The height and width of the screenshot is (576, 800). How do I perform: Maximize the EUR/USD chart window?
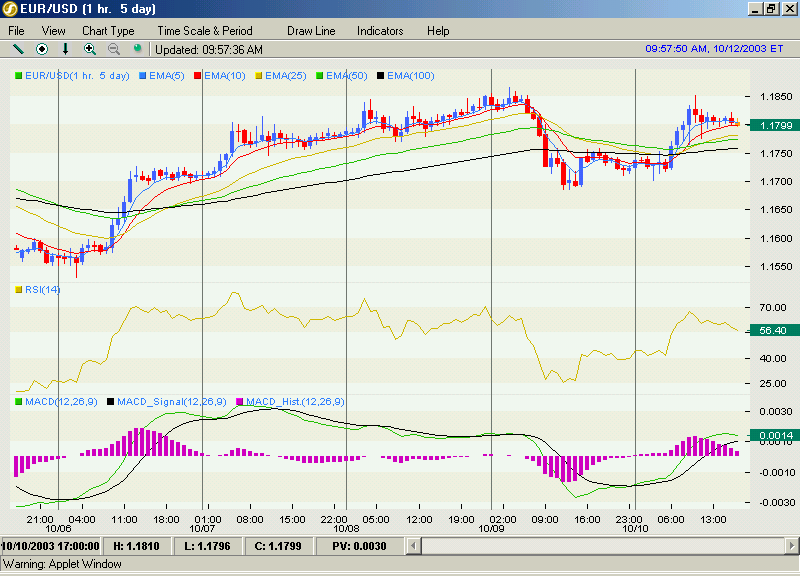click(x=771, y=9)
